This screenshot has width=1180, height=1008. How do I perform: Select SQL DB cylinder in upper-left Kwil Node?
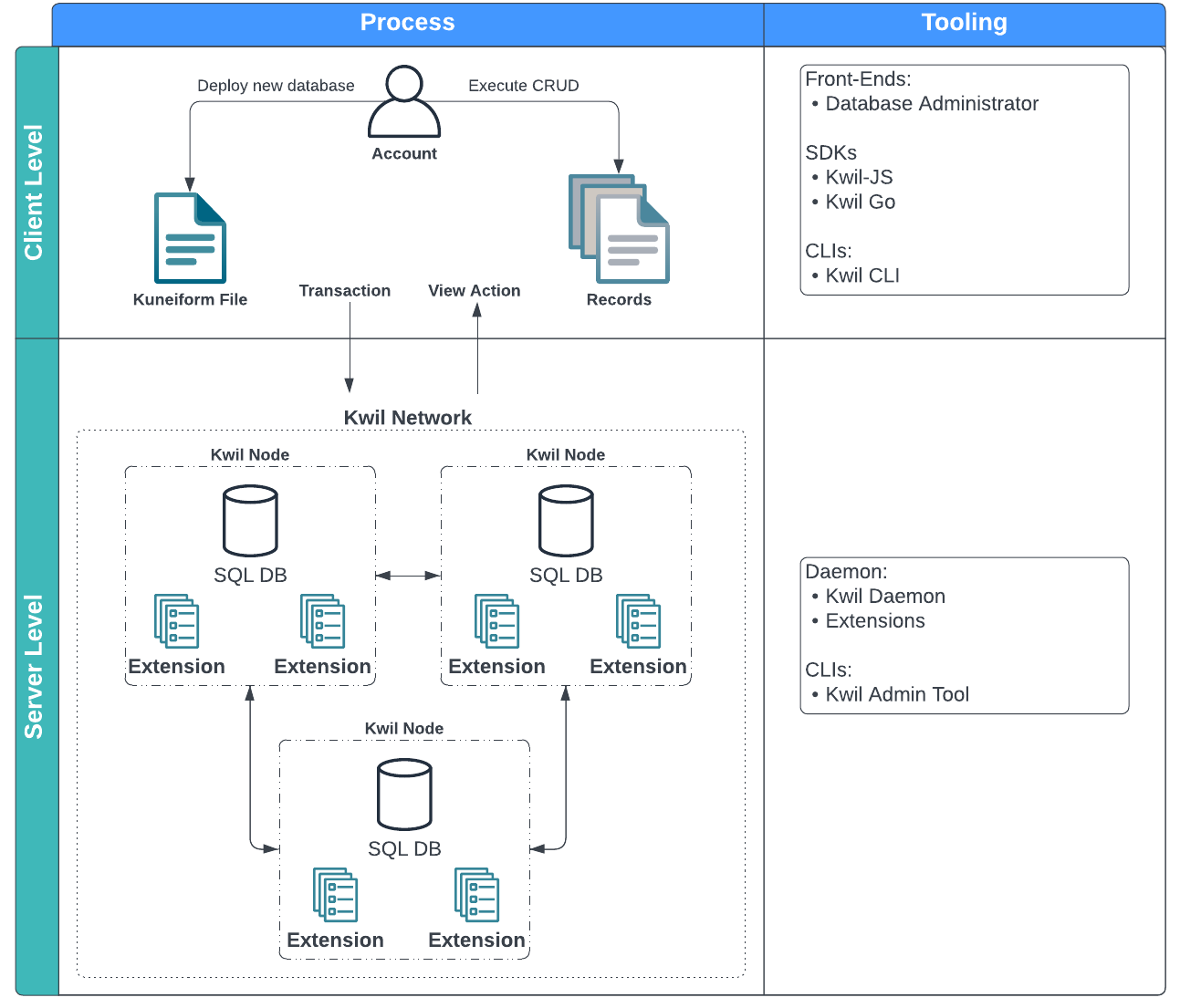[x=250, y=521]
